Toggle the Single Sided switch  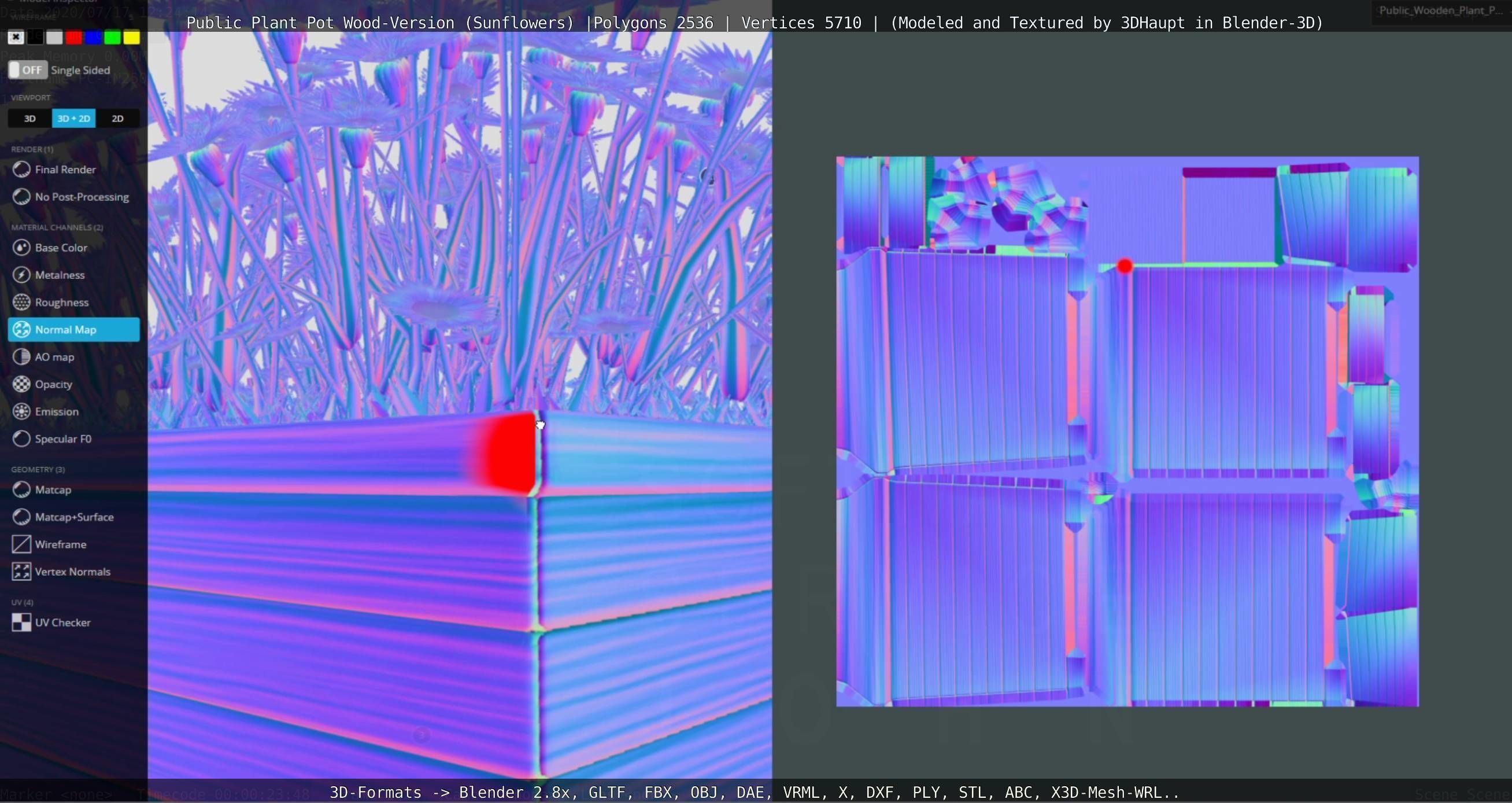[x=28, y=70]
